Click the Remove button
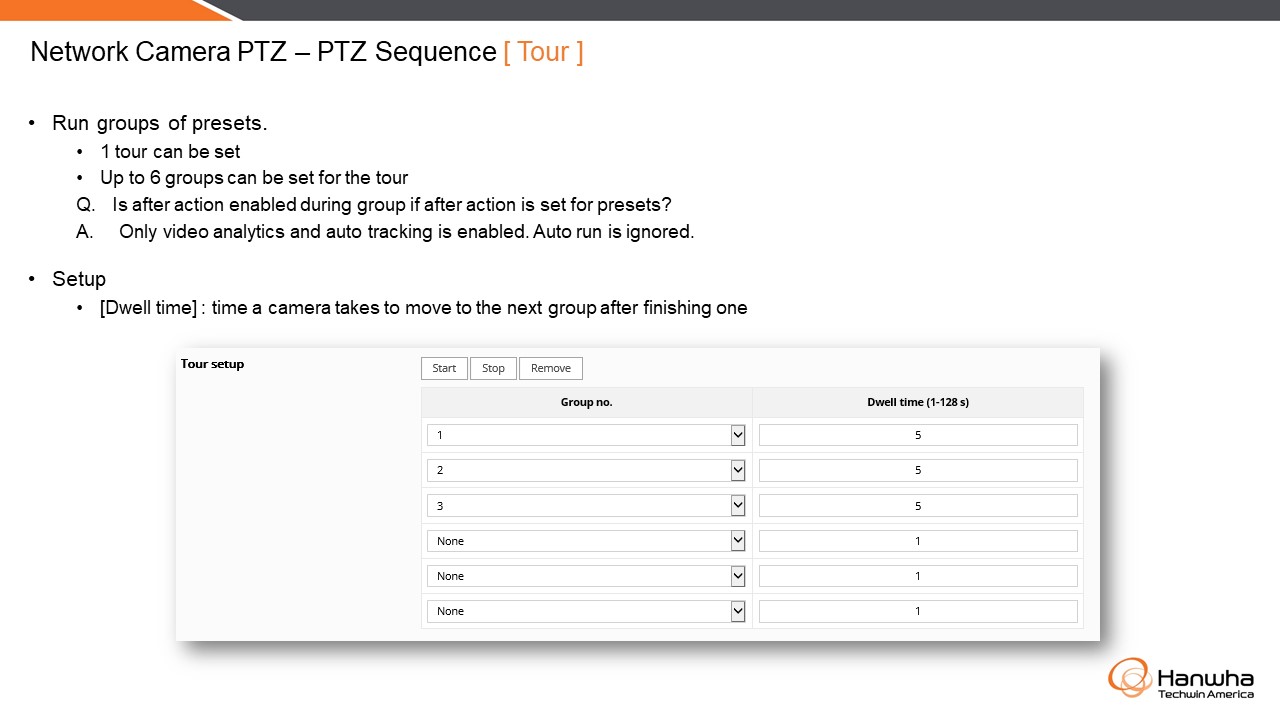This screenshot has width=1280, height=720. (551, 368)
